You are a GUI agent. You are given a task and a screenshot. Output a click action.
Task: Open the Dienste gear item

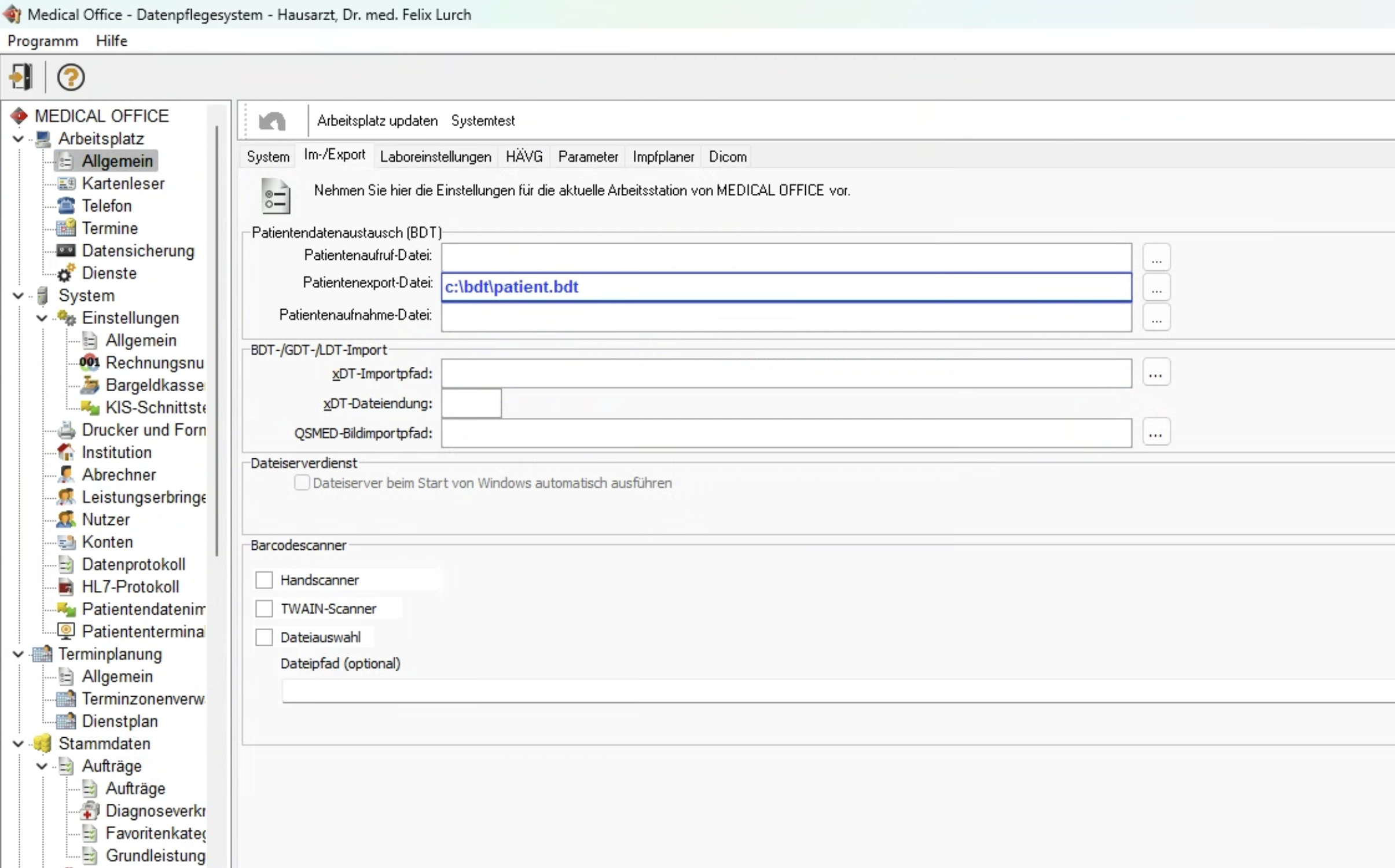[x=109, y=273]
